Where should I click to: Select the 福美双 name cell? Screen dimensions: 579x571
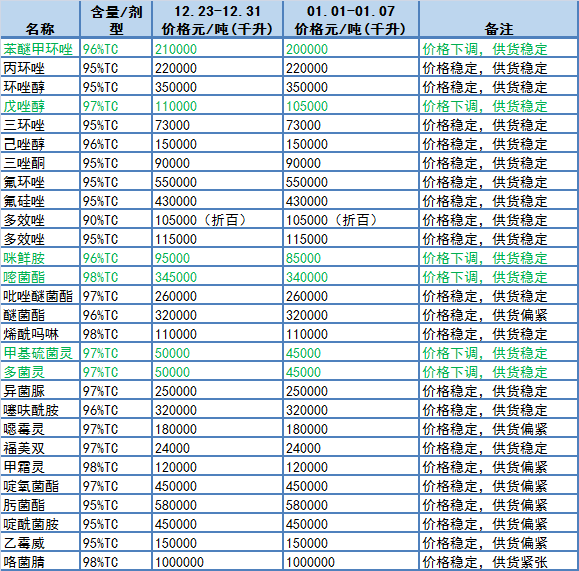[x=40, y=448]
